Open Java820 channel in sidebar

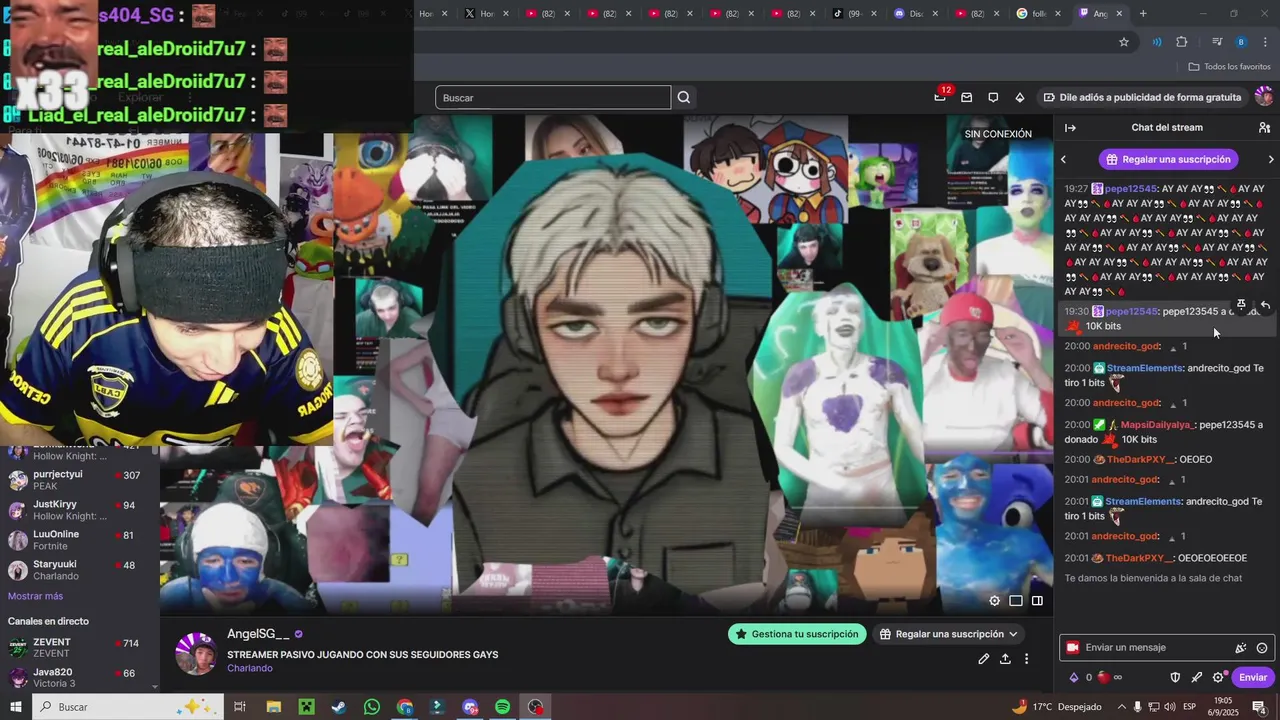pyautogui.click(x=80, y=678)
